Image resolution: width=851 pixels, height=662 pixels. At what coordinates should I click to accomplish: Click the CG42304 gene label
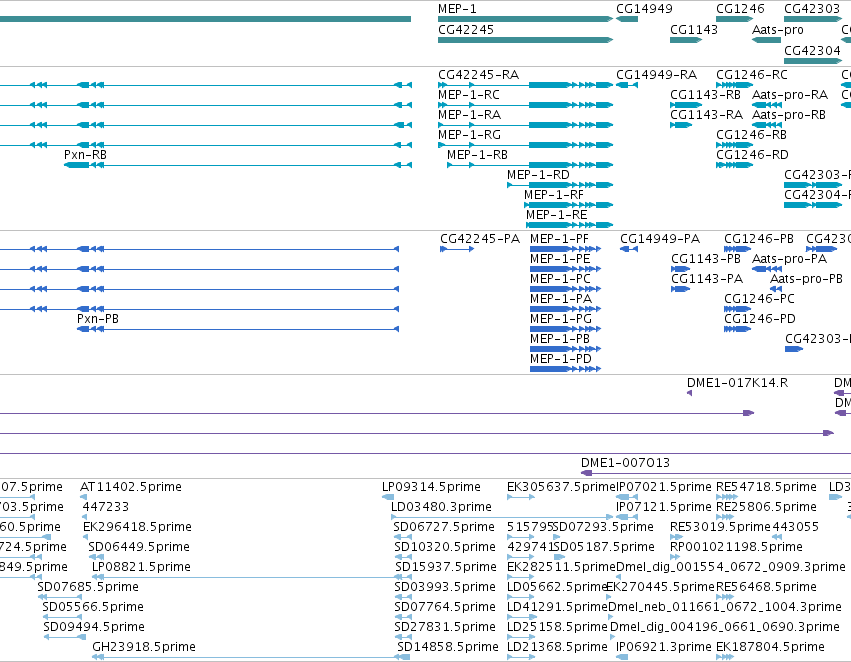coord(812,50)
